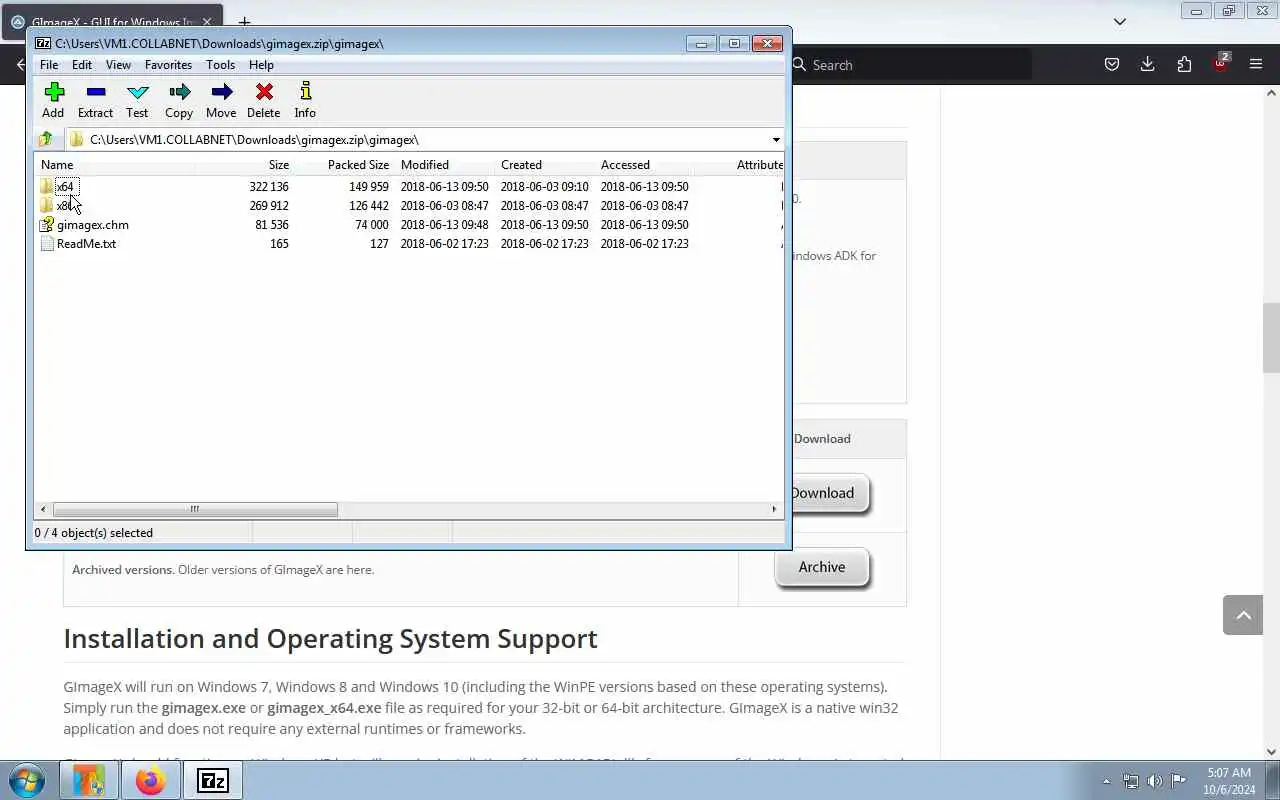
Task: Open the View menu
Action: [x=118, y=65]
